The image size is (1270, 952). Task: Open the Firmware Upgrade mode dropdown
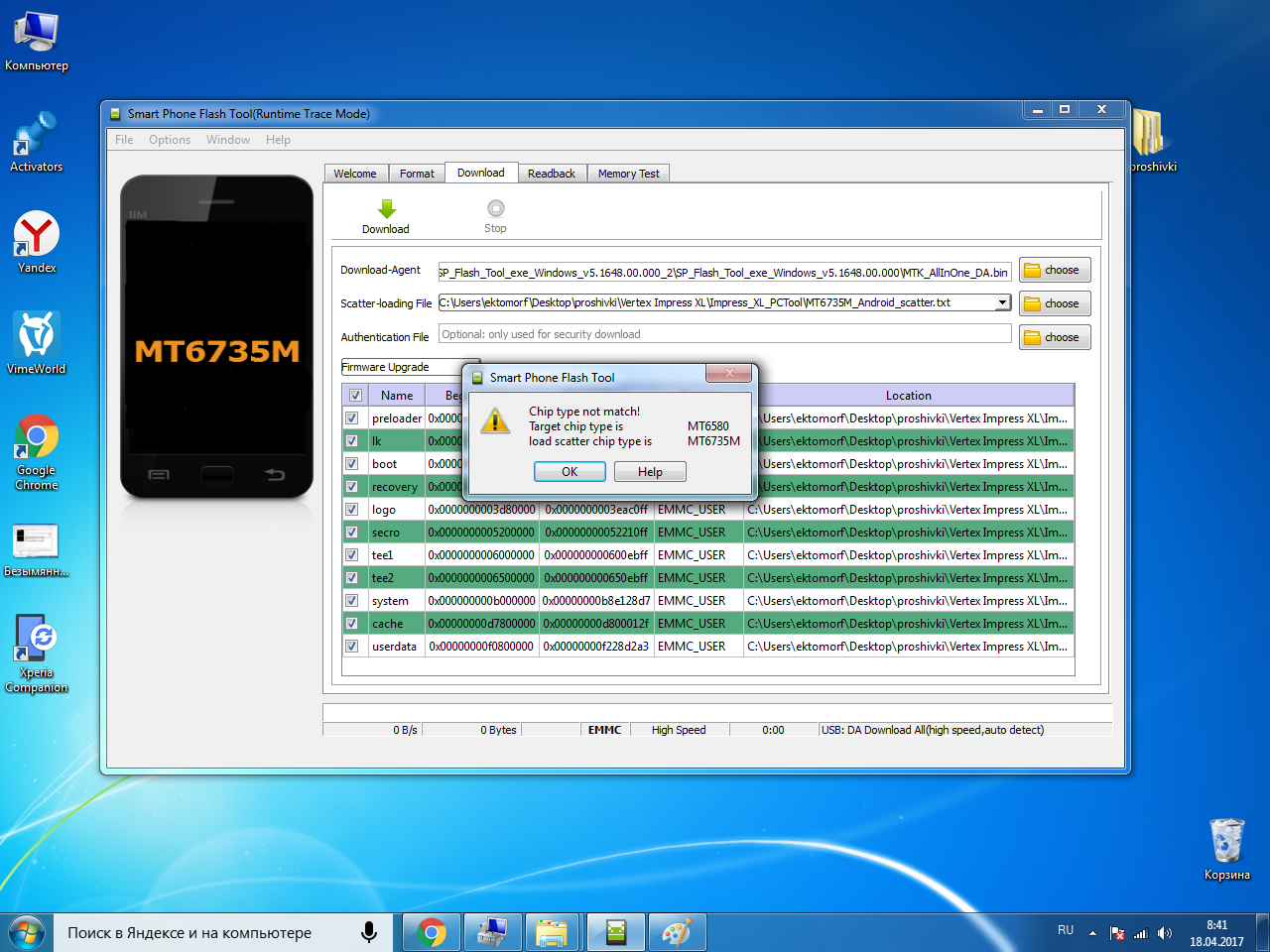pyautogui.click(x=411, y=367)
